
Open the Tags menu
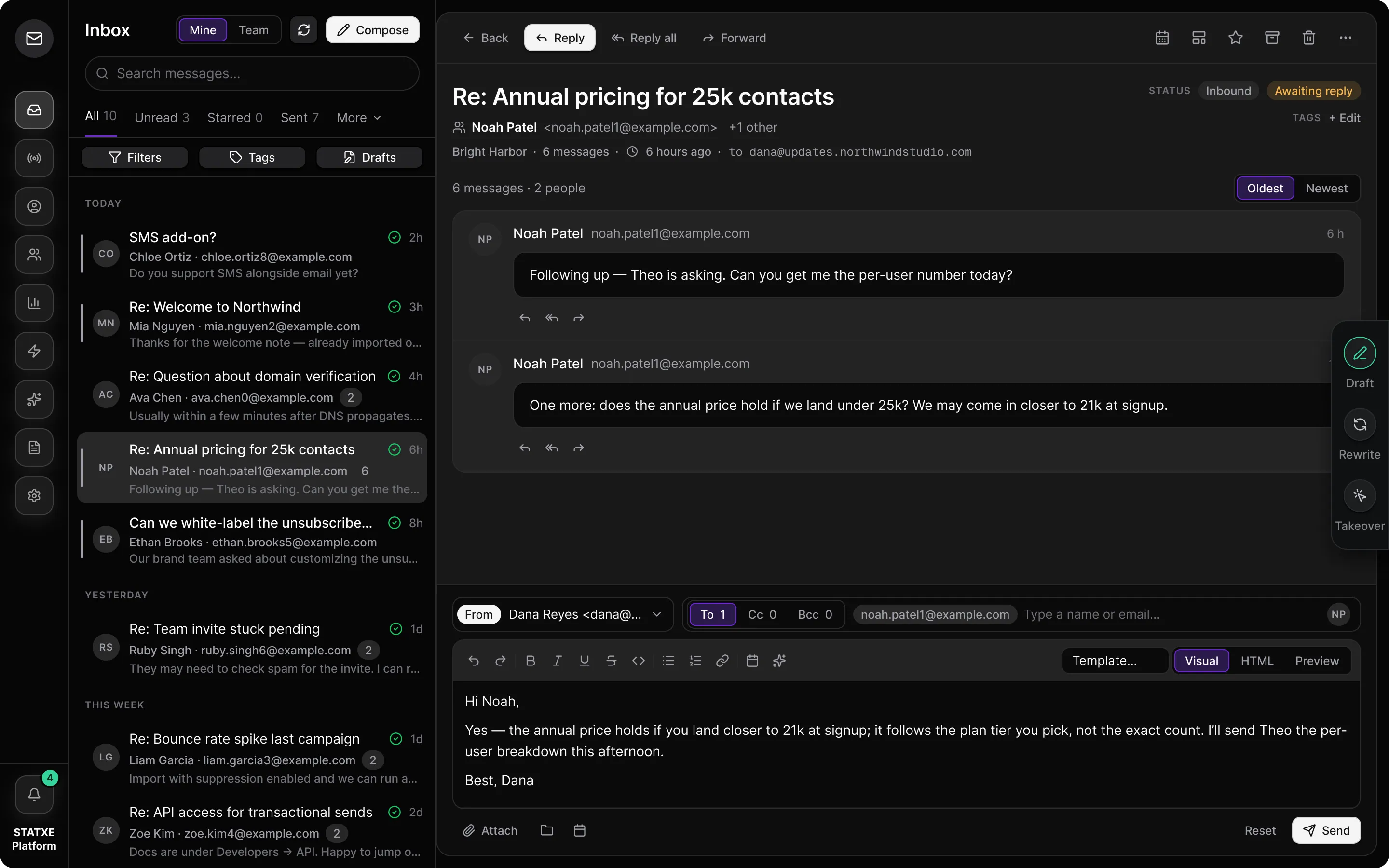252,157
